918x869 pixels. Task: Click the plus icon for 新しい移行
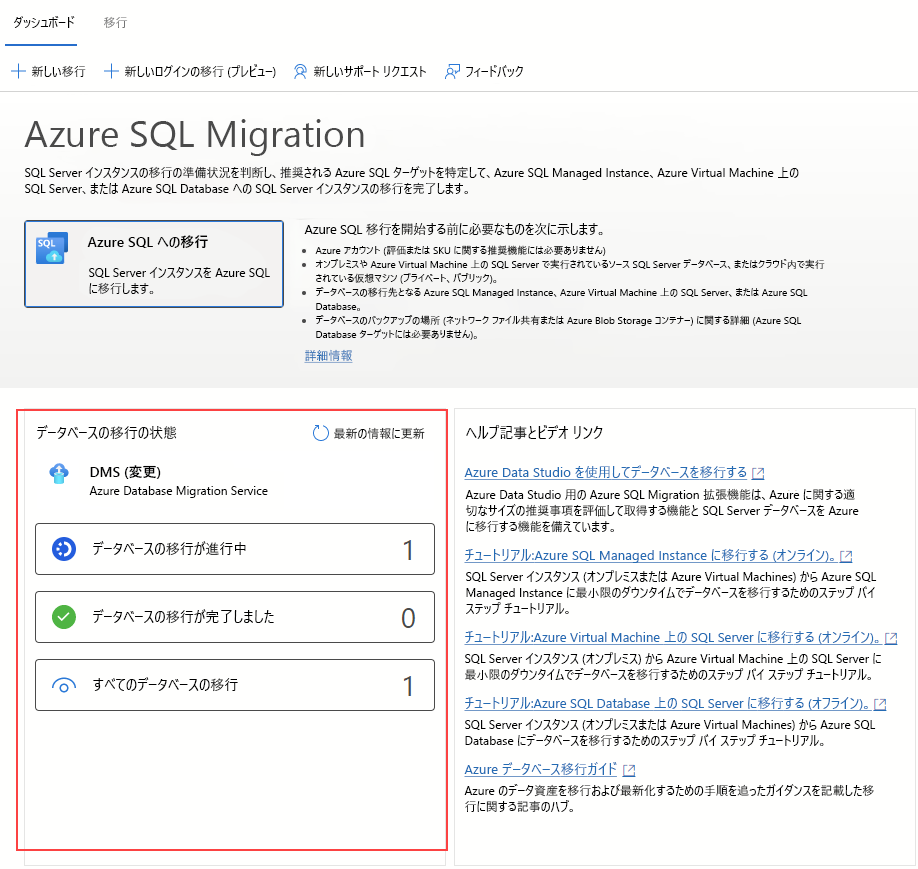tap(19, 71)
